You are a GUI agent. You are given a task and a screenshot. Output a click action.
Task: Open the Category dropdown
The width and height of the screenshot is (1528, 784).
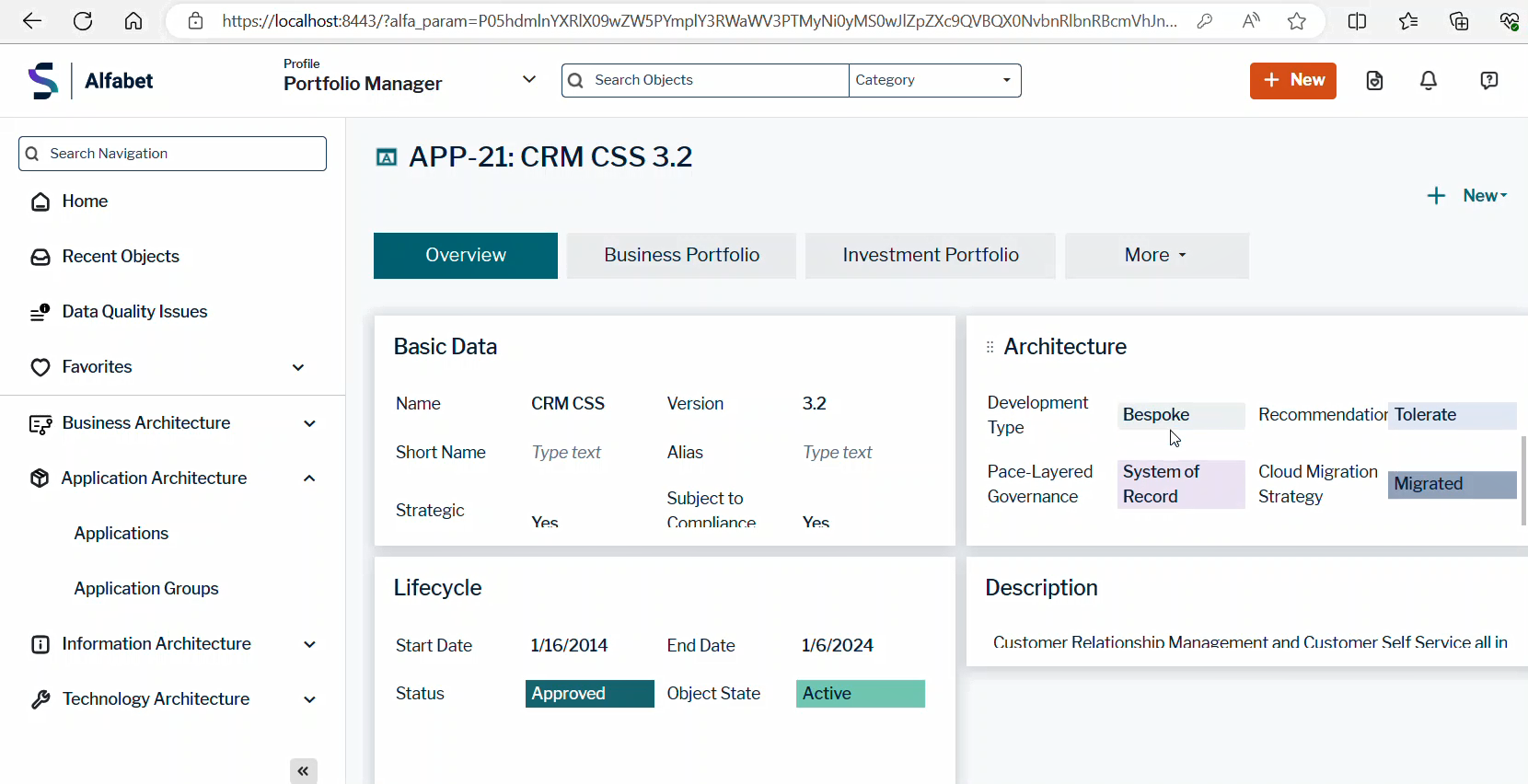933,80
